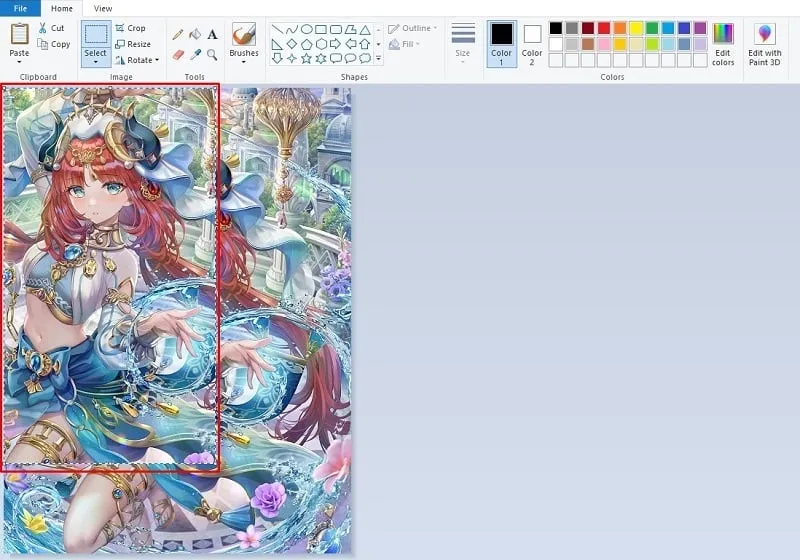The width and height of the screenshot is (800, 560).
Task: Open the Rotate dropdown menu
Action: pos(138,60)
